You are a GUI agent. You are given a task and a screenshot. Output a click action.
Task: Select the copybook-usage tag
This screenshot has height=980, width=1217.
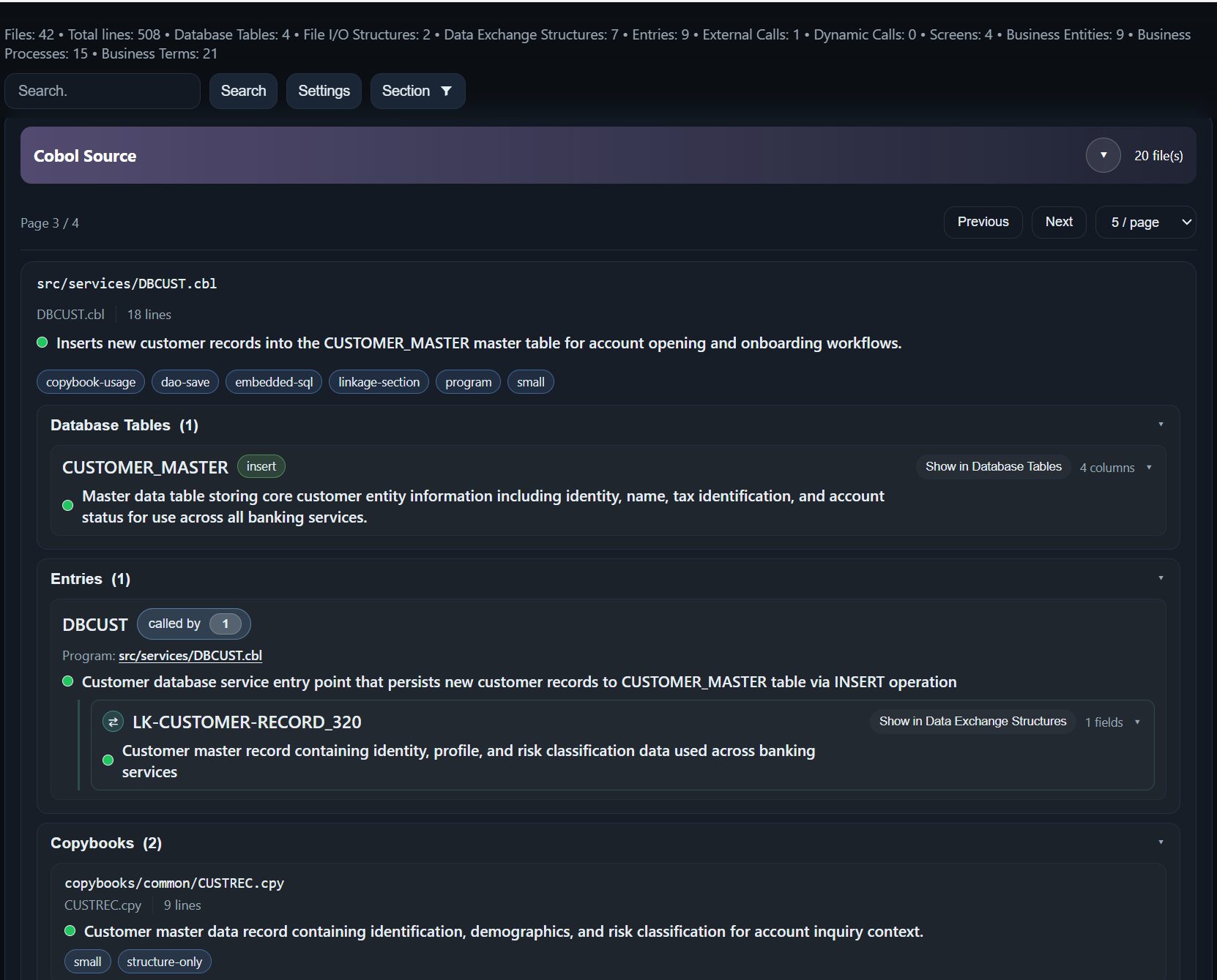[x=91, y=382]
